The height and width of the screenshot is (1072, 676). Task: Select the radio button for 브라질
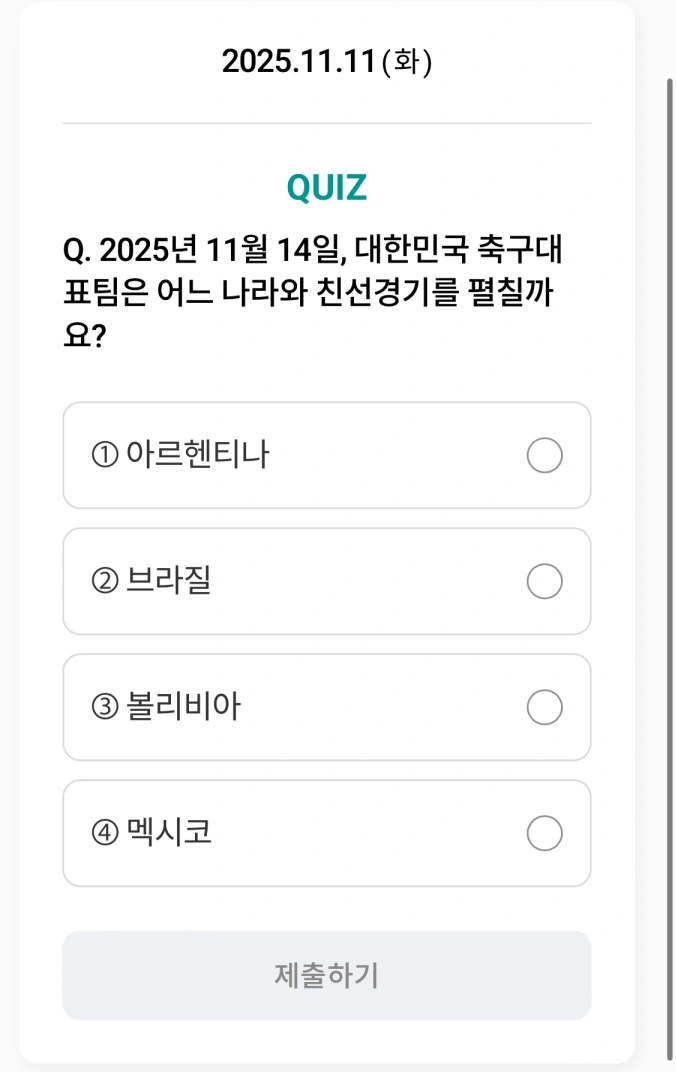(x=543, y=581)
